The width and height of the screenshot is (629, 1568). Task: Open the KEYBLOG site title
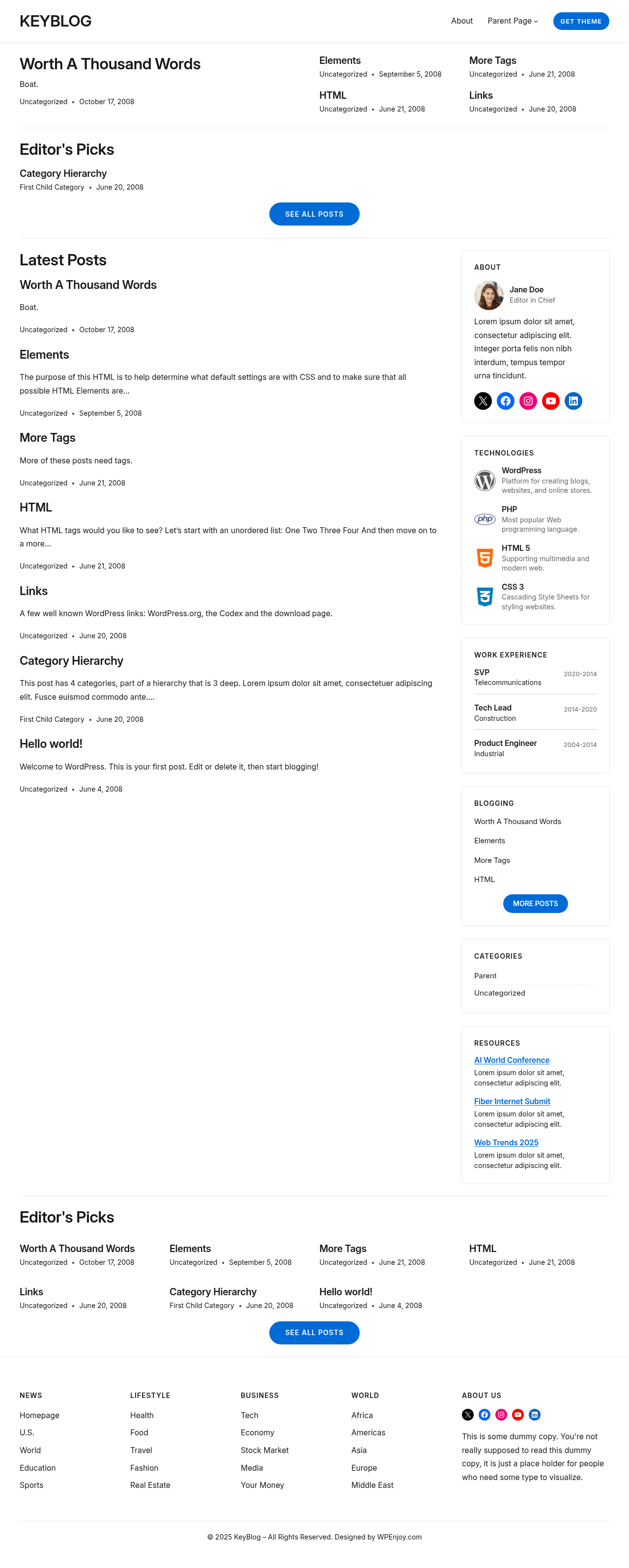56,21
